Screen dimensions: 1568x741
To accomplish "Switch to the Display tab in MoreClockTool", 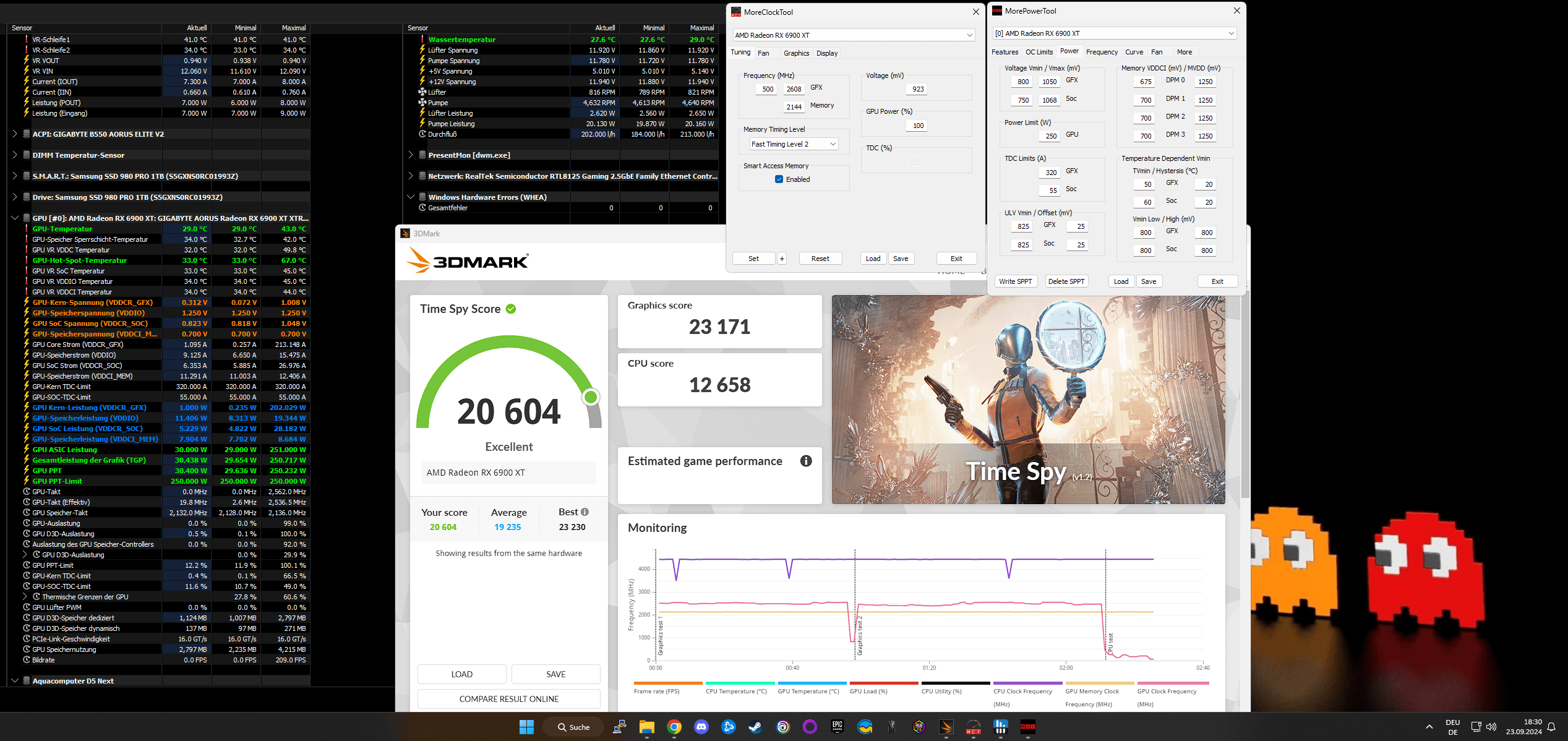I will pyautogui.click(x=827, y=53).
